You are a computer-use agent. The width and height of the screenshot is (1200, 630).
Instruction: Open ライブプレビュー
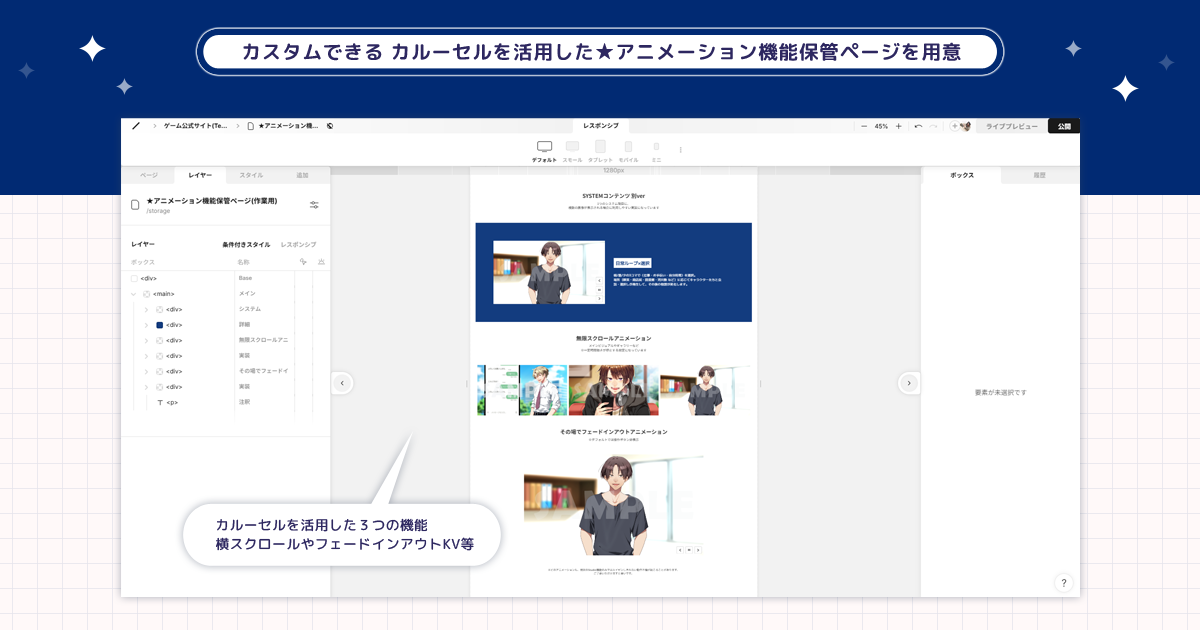[1012, 125]
